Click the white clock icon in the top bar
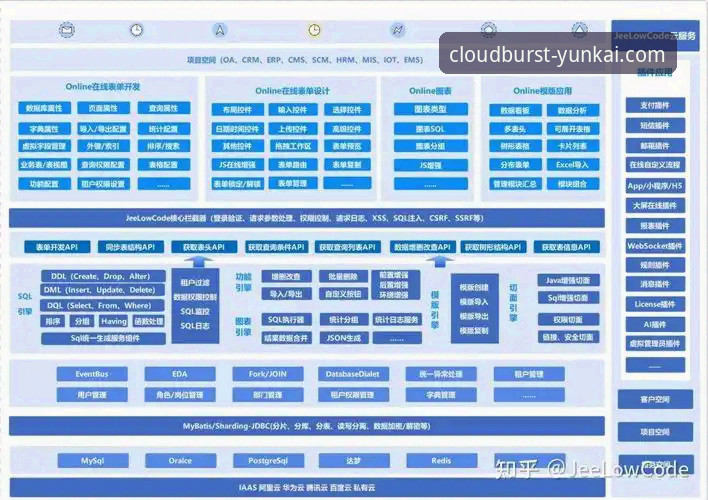 pyautogui.click(x=137, y=30)
